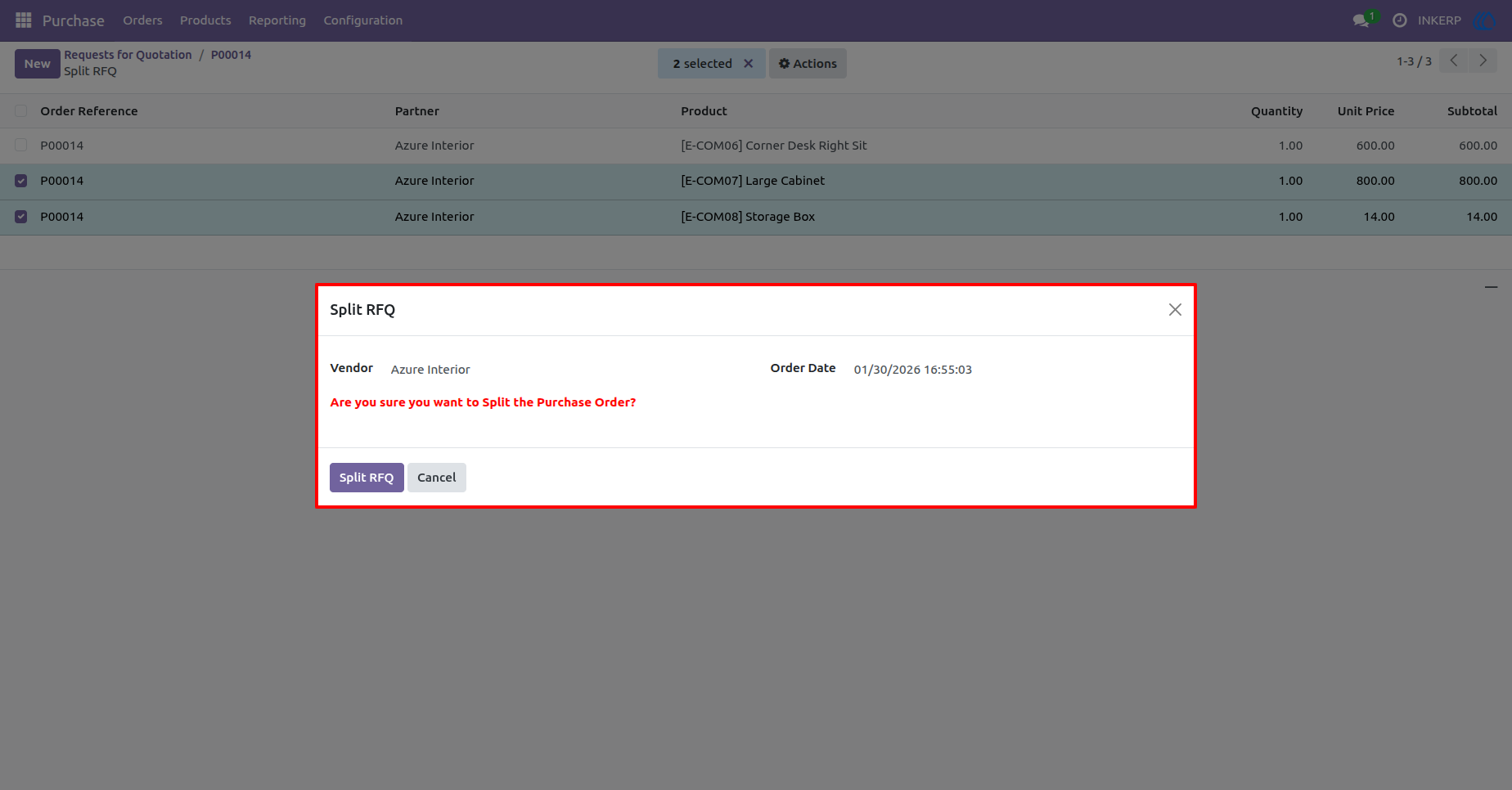Uncheck the Storage Box row

(x=21, y=217)
